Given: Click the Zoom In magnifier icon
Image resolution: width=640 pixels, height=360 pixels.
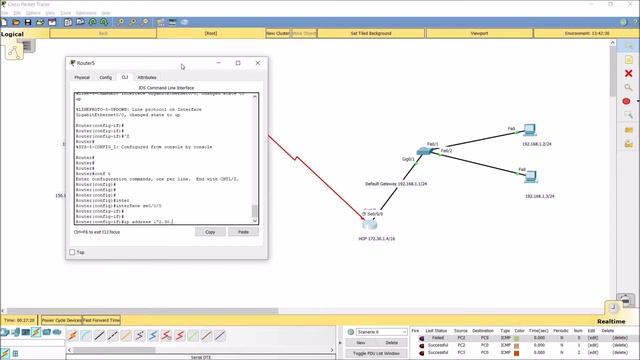Looking at the screenshot, I should pyautogui.click(x=121, y=22).
